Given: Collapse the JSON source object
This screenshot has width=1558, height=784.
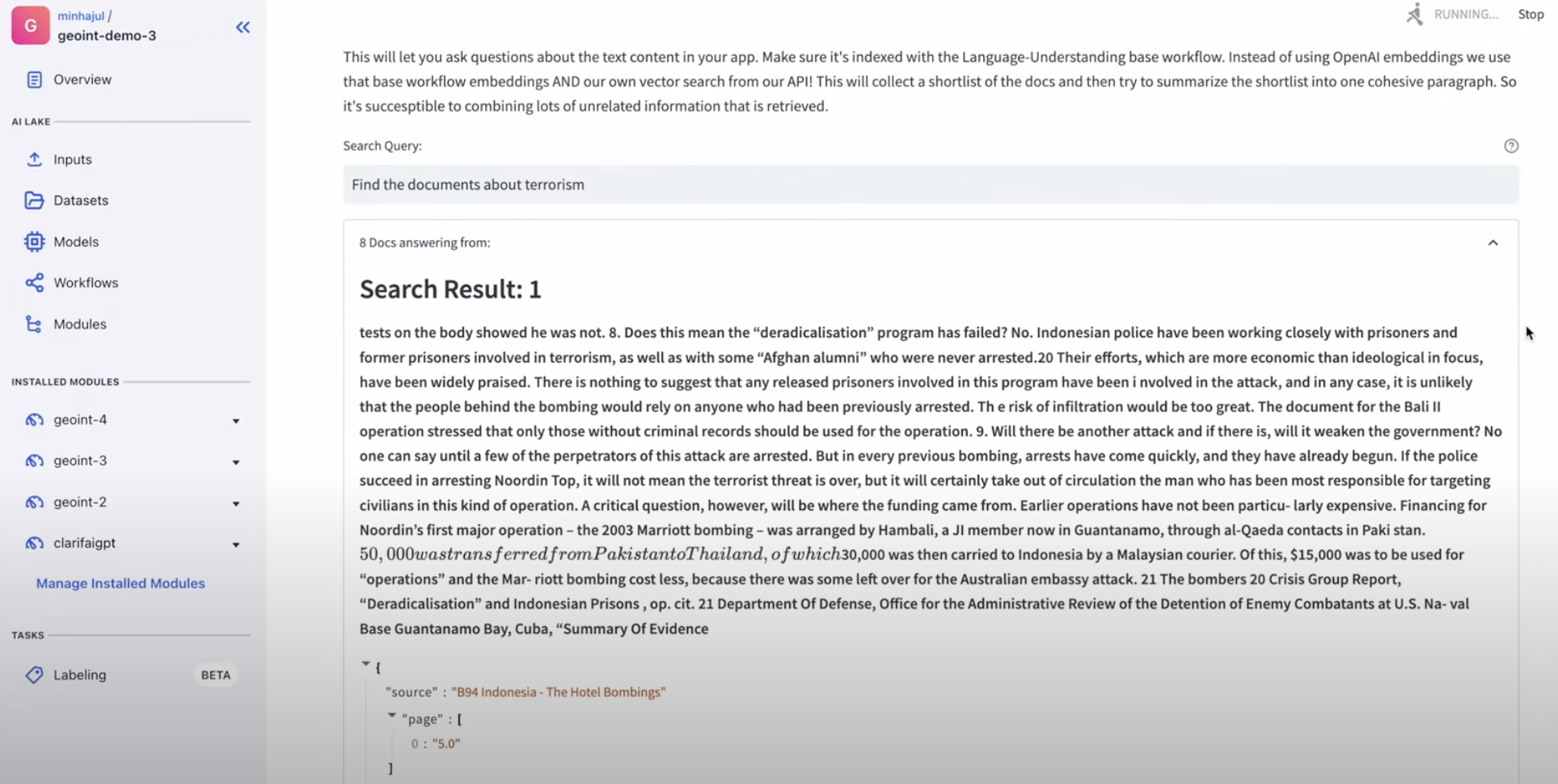Looking at the screenshot, I should point(365,664).
